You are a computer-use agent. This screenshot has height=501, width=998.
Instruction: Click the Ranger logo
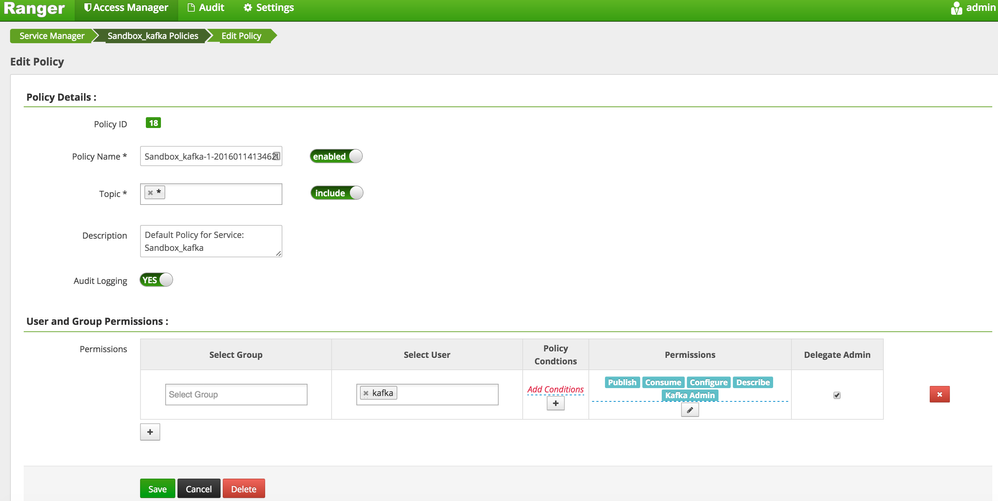pos(34,8)
